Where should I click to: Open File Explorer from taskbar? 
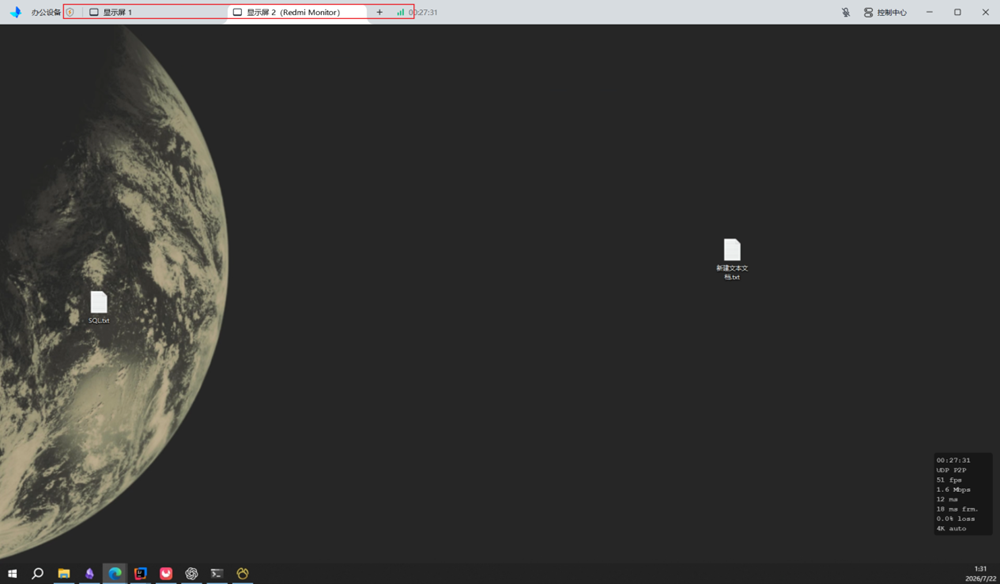point(64,573)
